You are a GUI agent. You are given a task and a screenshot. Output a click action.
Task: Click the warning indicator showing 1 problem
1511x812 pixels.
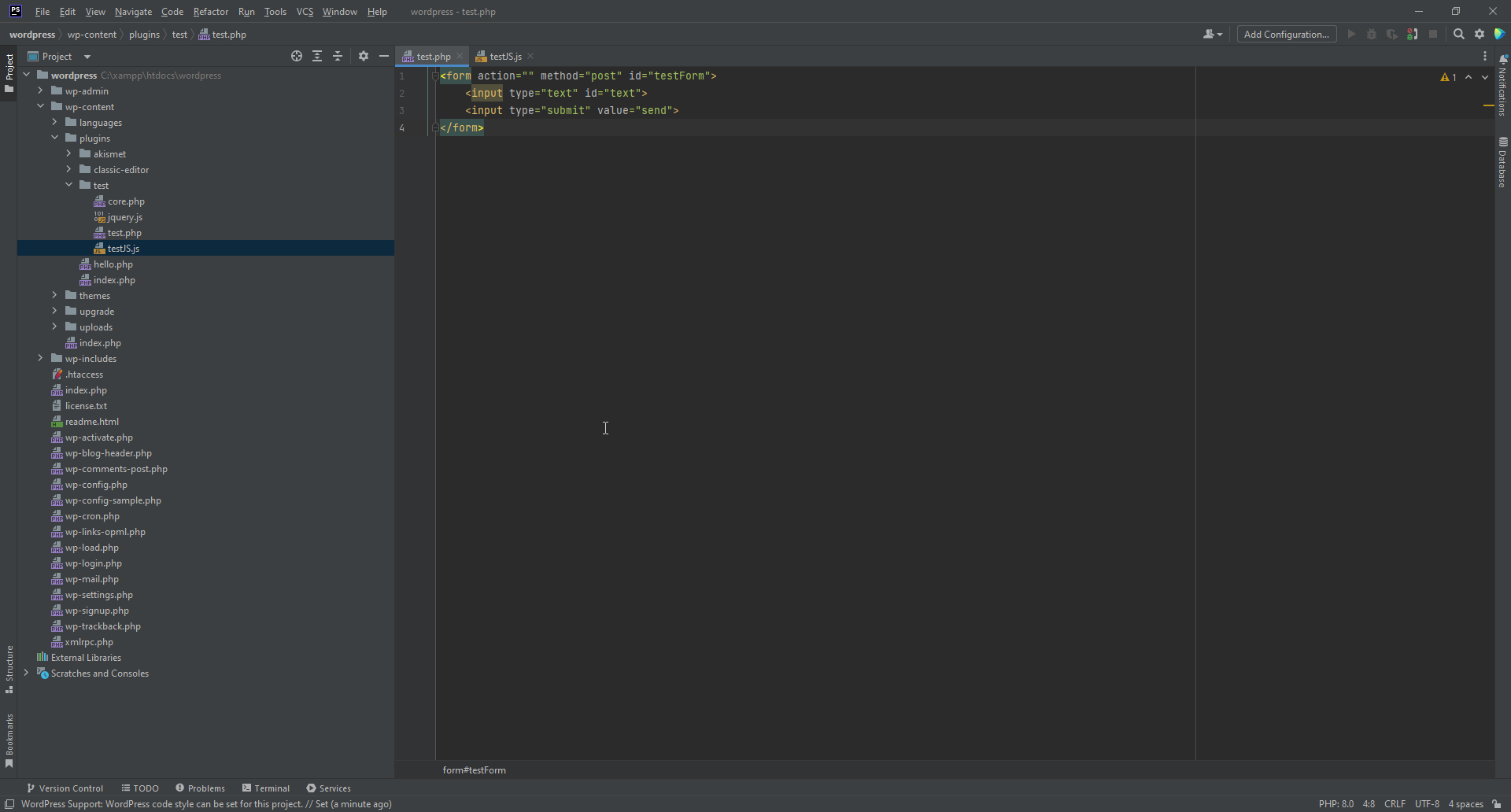point(1448,77)
